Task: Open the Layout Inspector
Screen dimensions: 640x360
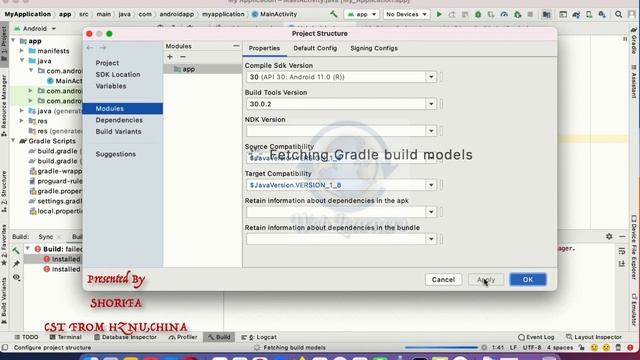Action: pyautogui.click(x=593, y=337)
